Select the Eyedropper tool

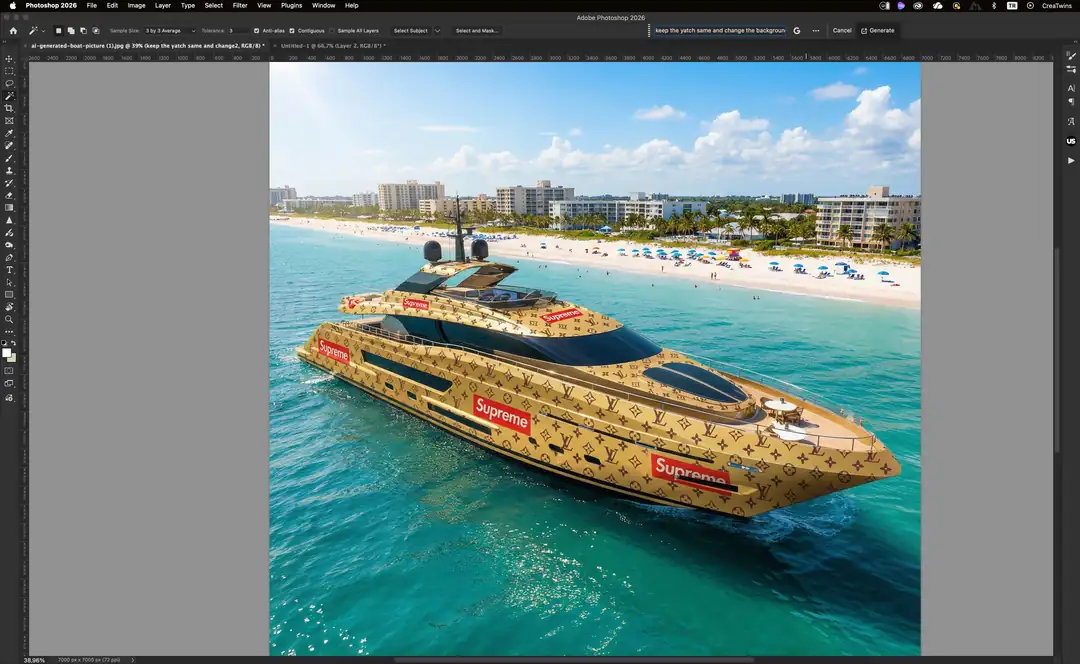(9, 132)
